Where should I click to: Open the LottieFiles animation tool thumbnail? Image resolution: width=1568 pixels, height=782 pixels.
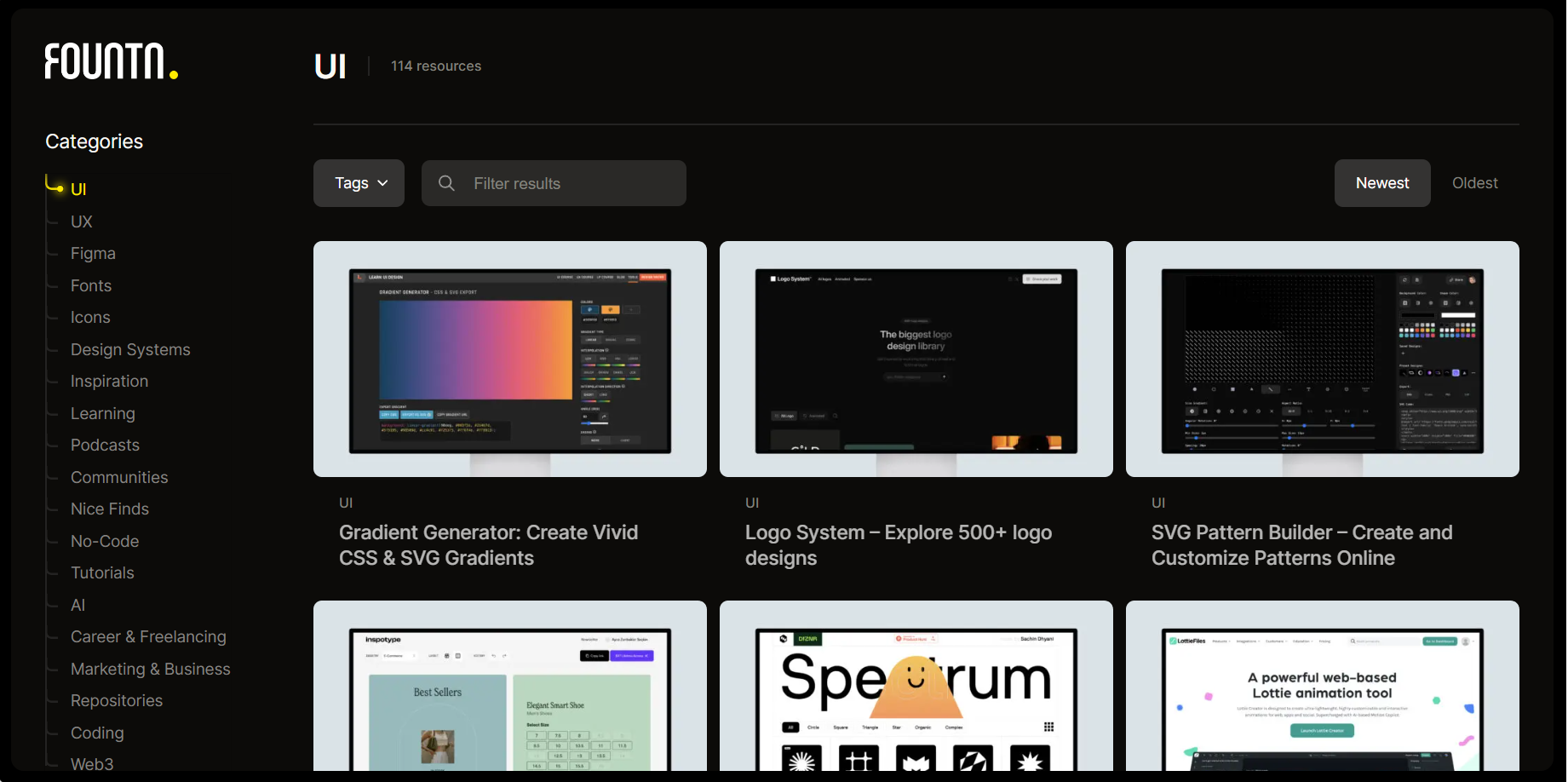click(1323, 687)
